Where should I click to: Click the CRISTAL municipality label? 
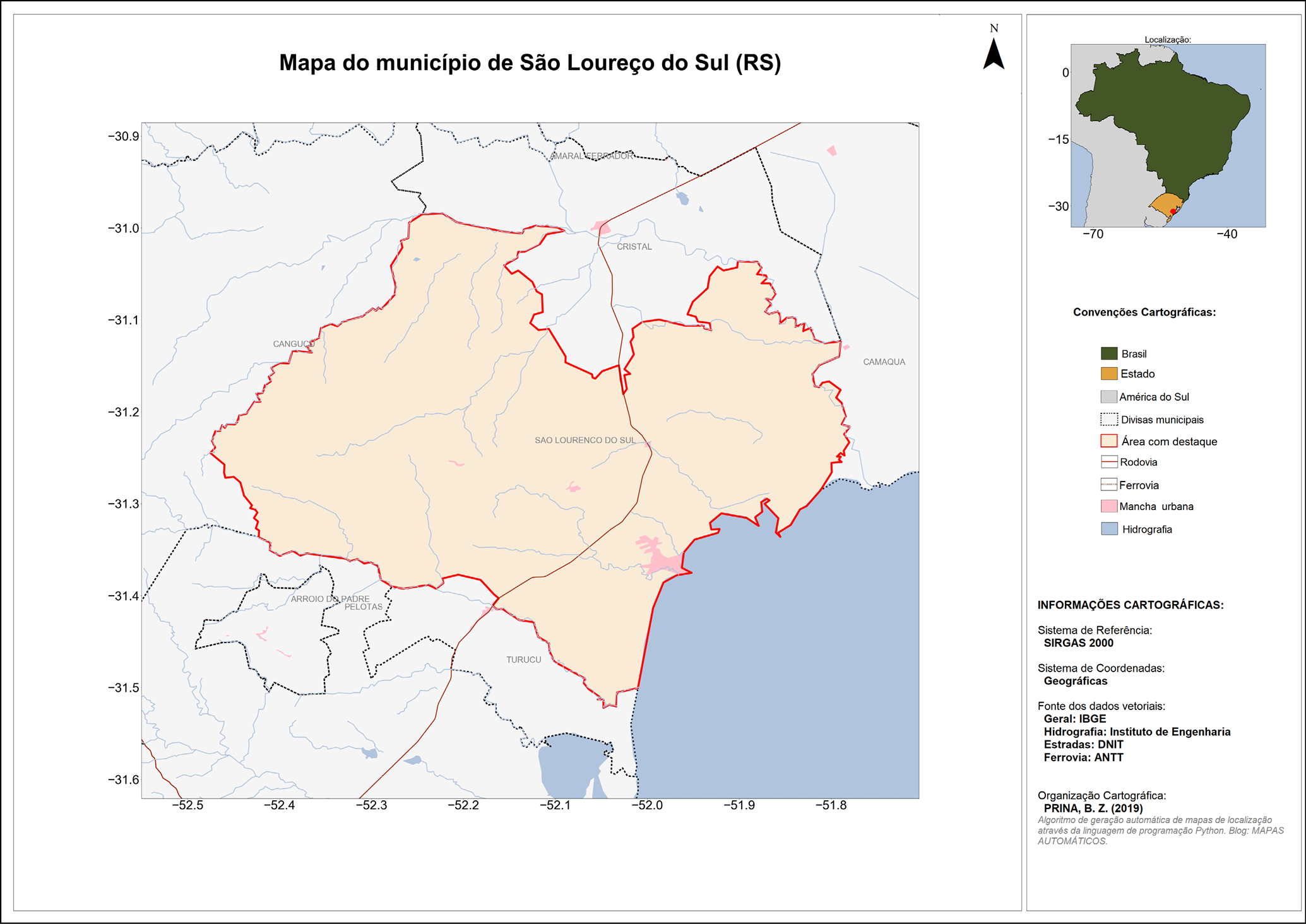click(x=634, y=247)
